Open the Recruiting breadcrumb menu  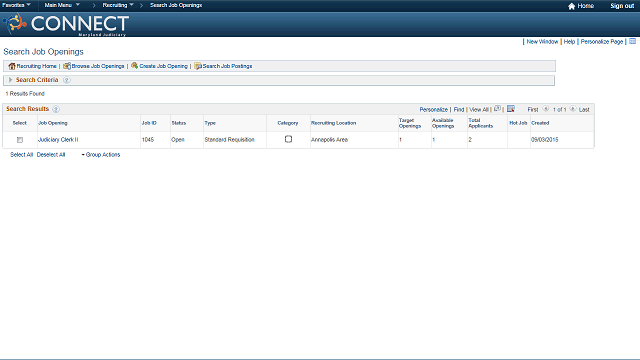(x=118, y=5)
